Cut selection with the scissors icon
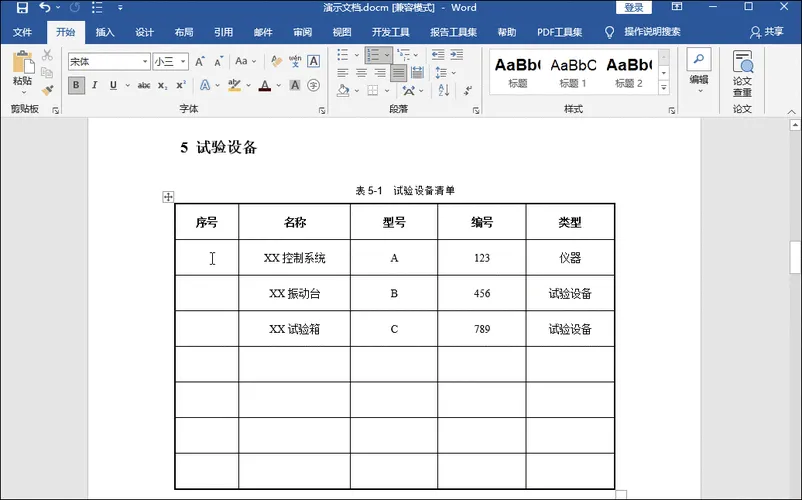Viewport: 802px width, 500px height. [x=47, y=55]
